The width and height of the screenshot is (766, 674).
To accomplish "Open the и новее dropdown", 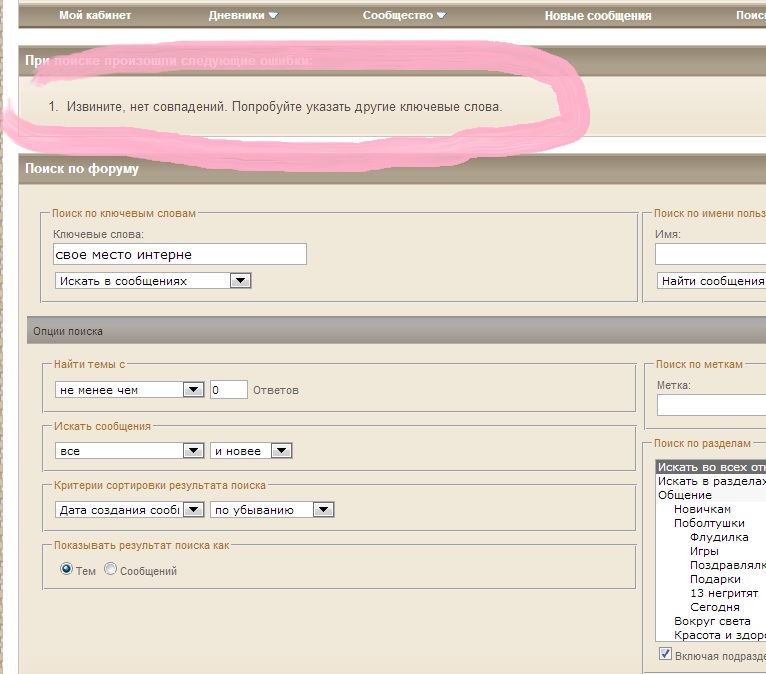I will 282,451.
